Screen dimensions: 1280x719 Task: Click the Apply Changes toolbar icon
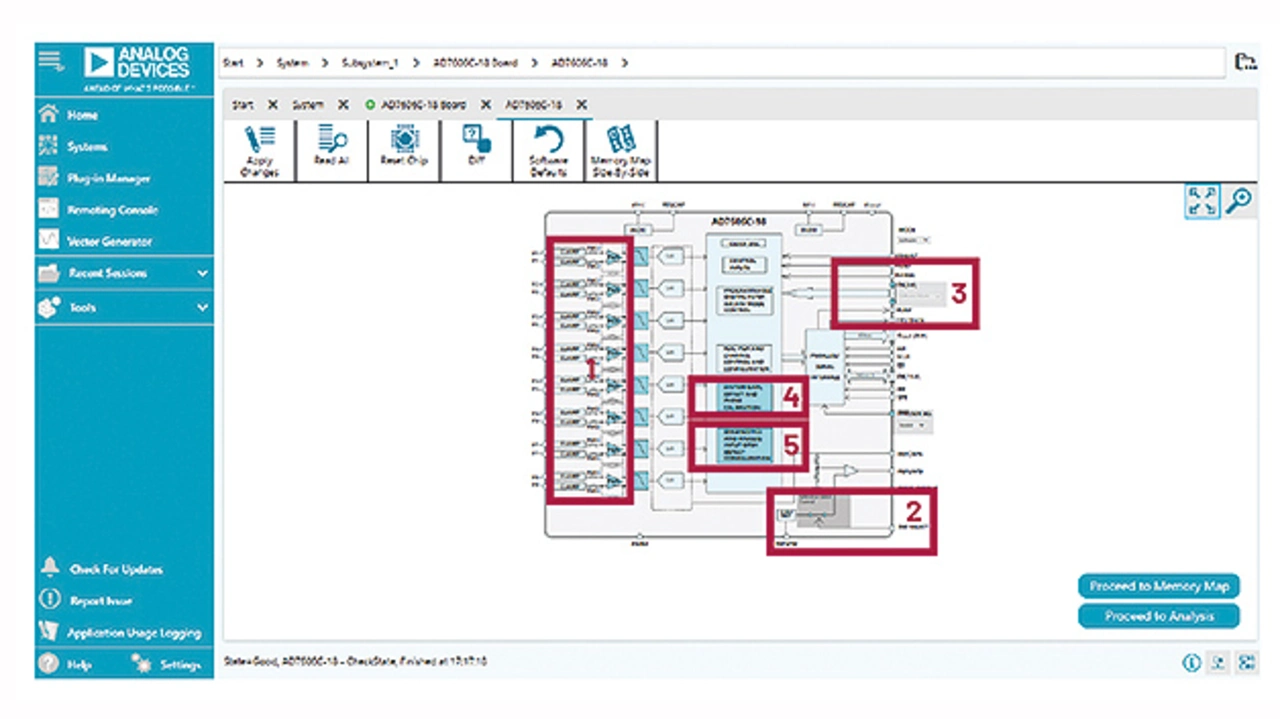(x=259, y=150)
